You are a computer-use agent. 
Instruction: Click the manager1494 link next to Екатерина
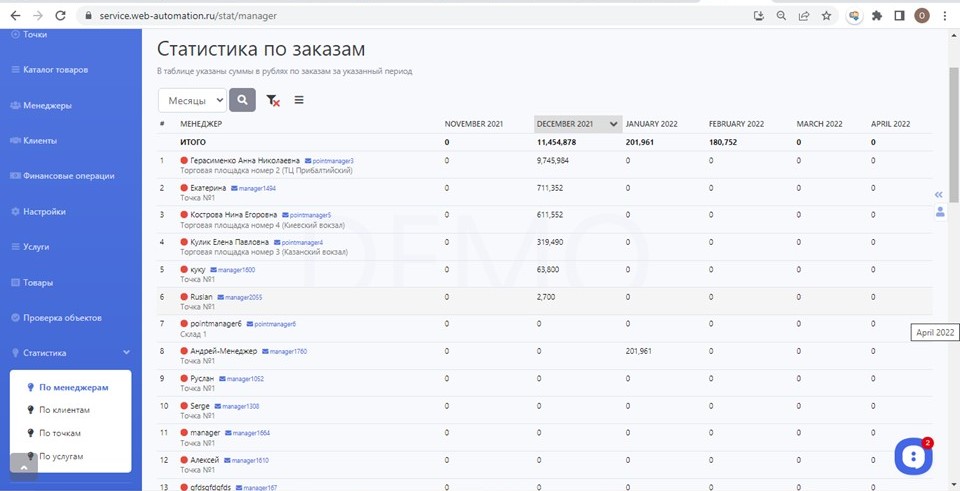256,188
